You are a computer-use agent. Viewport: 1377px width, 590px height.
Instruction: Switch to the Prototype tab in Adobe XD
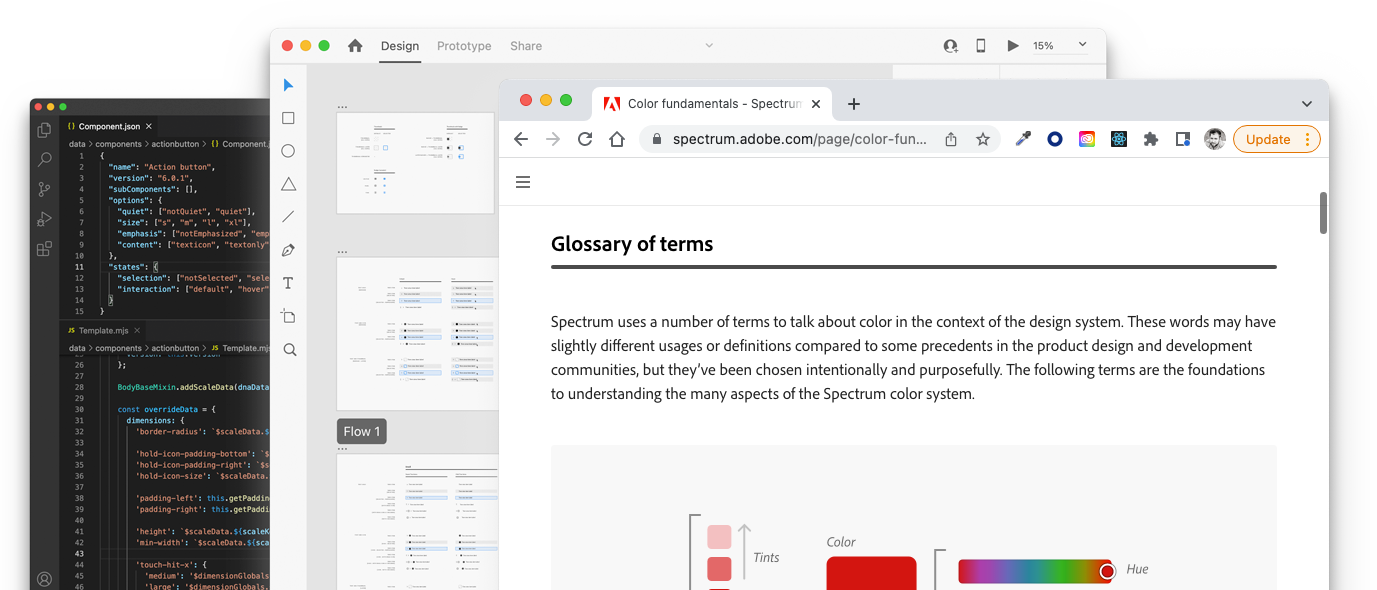pyautogui.click(x=464, y=46)
